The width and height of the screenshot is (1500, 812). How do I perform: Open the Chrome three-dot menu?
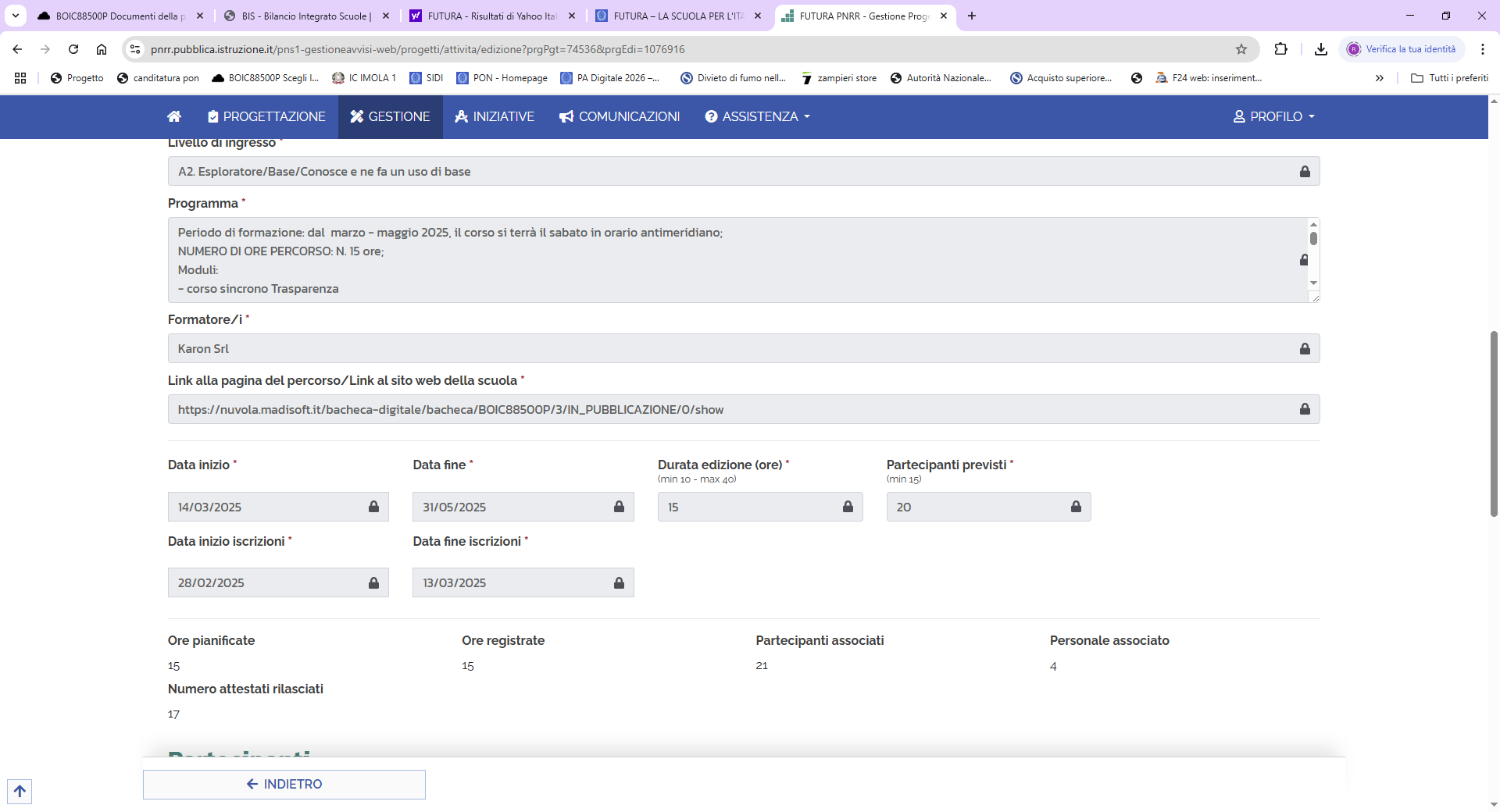(1483, 49)
